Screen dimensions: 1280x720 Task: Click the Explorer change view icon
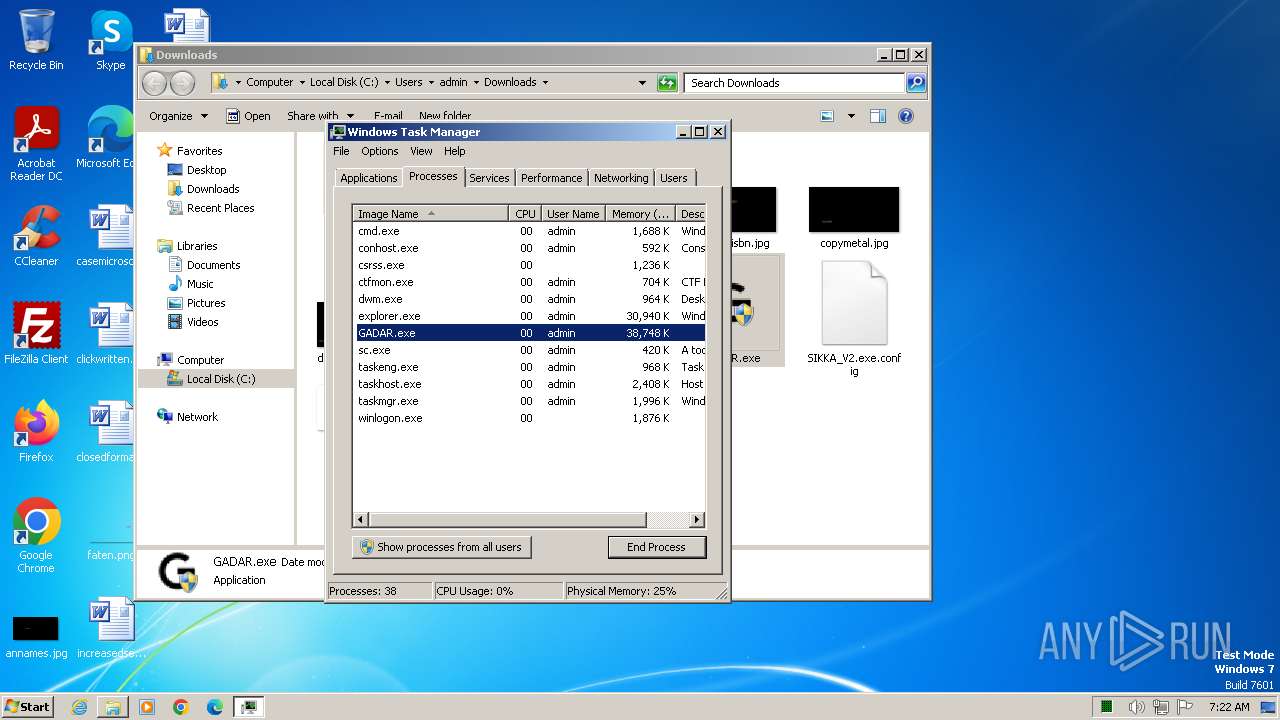click(x=827, y=116)
